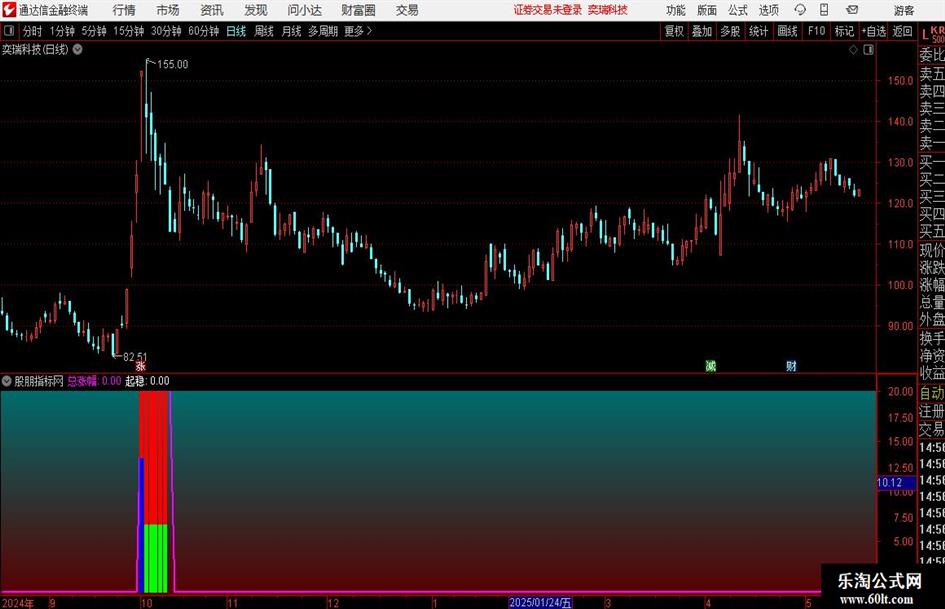Click 证券交易未登录 login status link
Viewport: 945px width, 609px height.
[547, 10]
